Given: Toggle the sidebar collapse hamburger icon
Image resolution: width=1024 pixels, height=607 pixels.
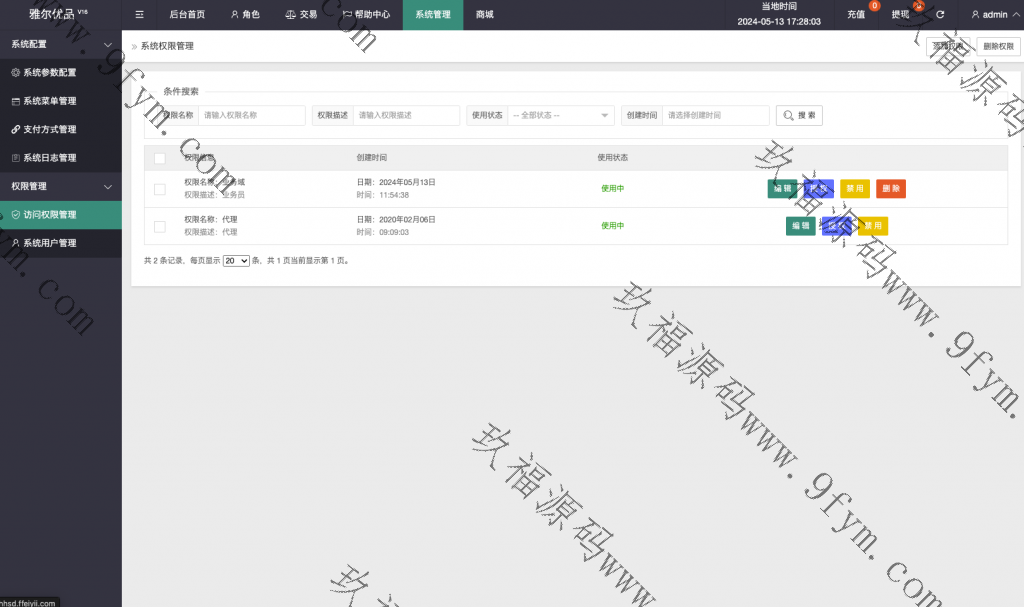Looking at the screenshot, I should [x=139, y=15].
